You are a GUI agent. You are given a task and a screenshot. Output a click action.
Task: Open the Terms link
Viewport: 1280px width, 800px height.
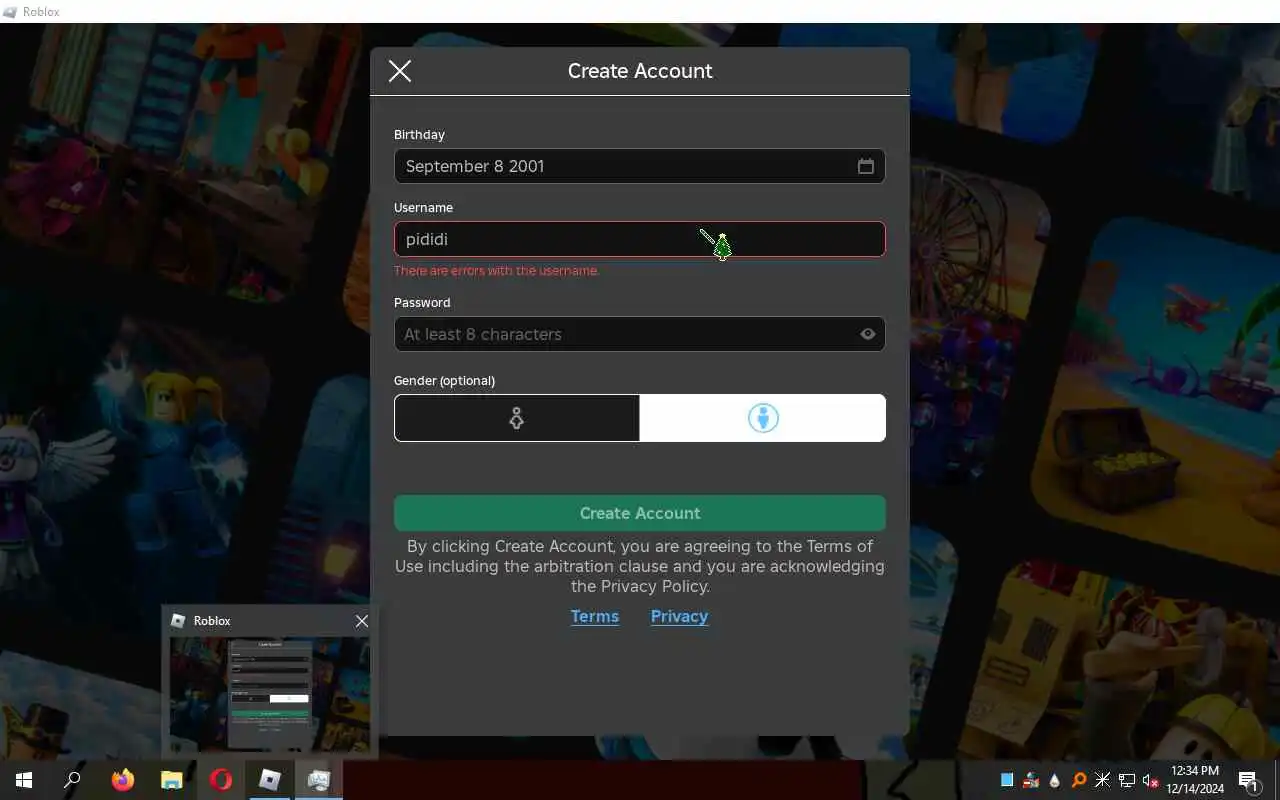[x=595, y=616]
